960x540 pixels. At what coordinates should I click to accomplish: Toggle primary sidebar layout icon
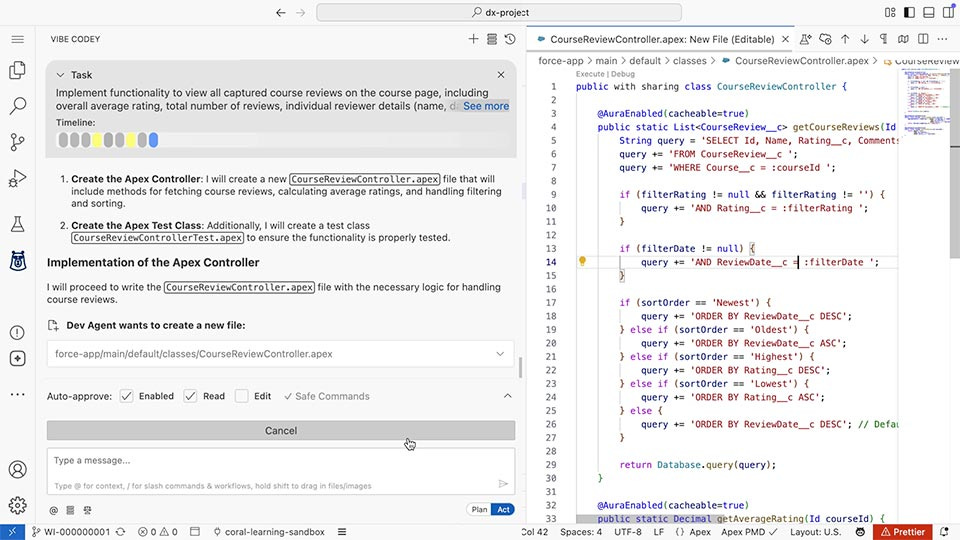[x=909, y=12]
